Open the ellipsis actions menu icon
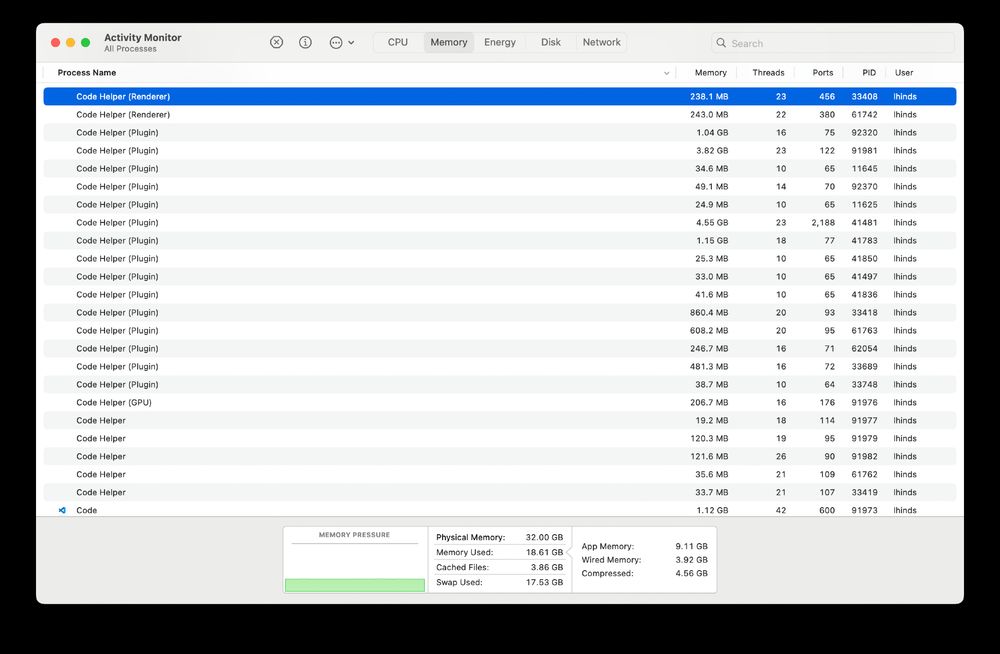The width and height of the screenshot is (1000, 654). tap(335, 43)
